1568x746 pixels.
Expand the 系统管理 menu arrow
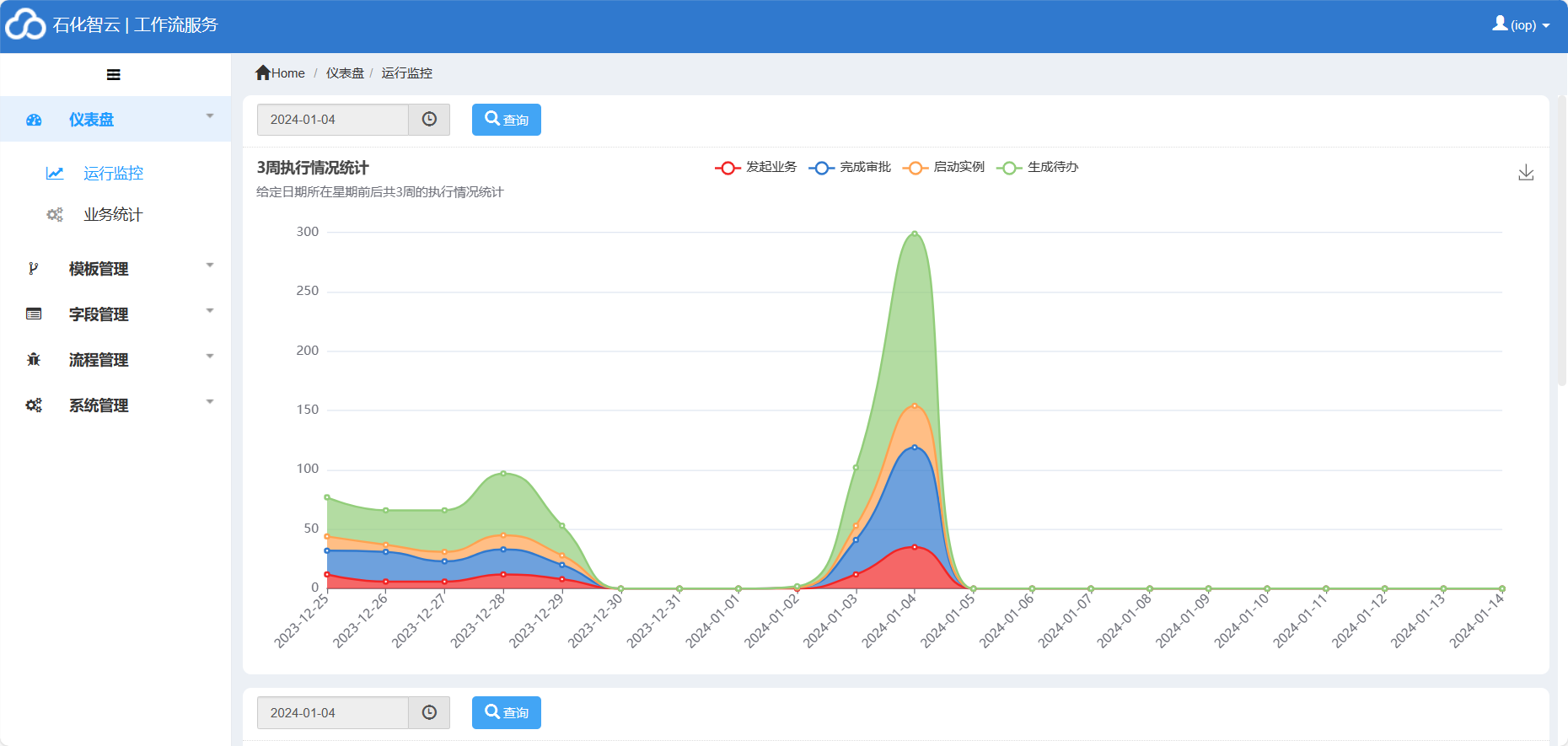(x=210, y=402)
